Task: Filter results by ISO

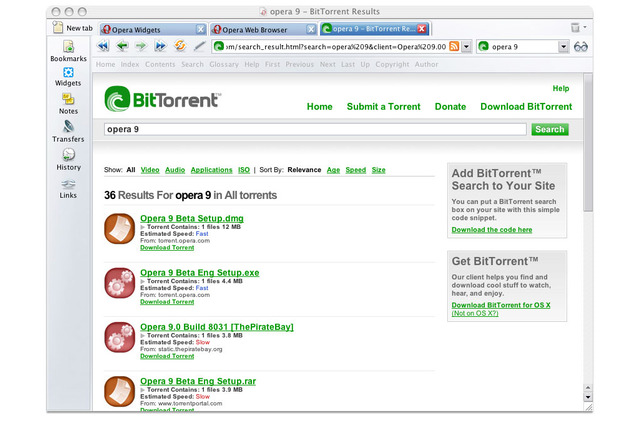Action: click(x=244, y=170)
